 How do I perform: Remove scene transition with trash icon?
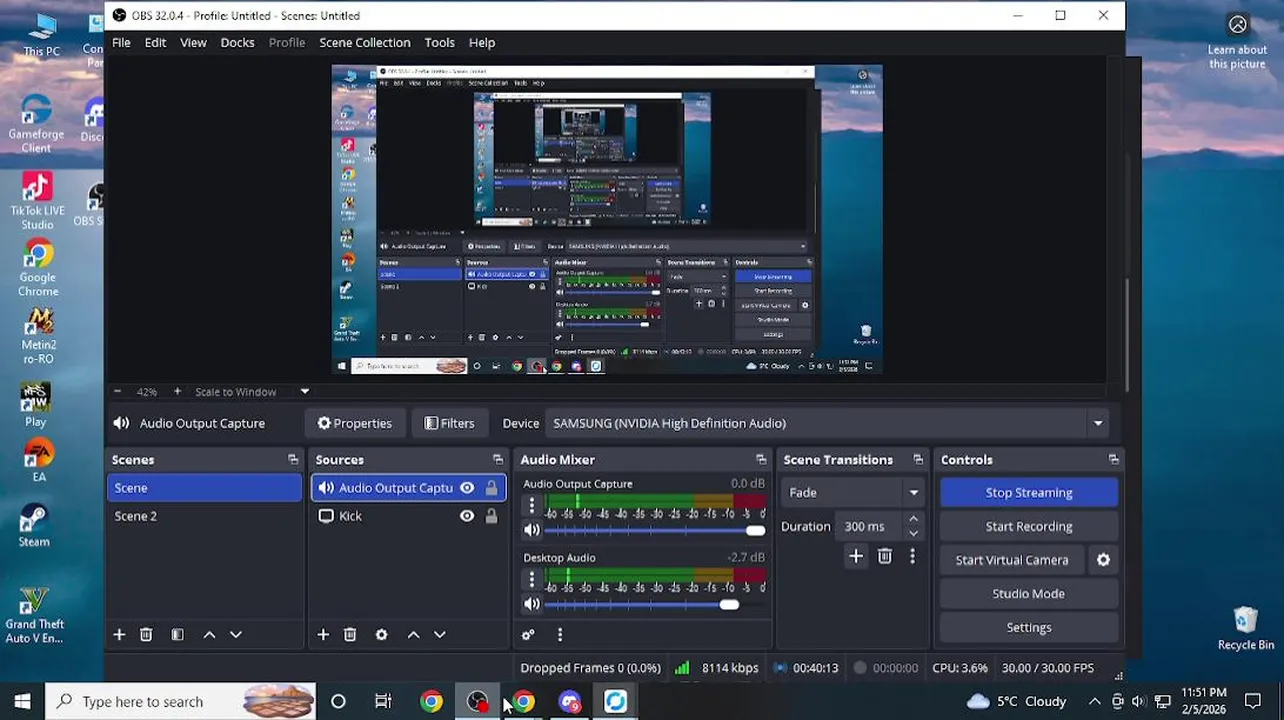point(885,556)
